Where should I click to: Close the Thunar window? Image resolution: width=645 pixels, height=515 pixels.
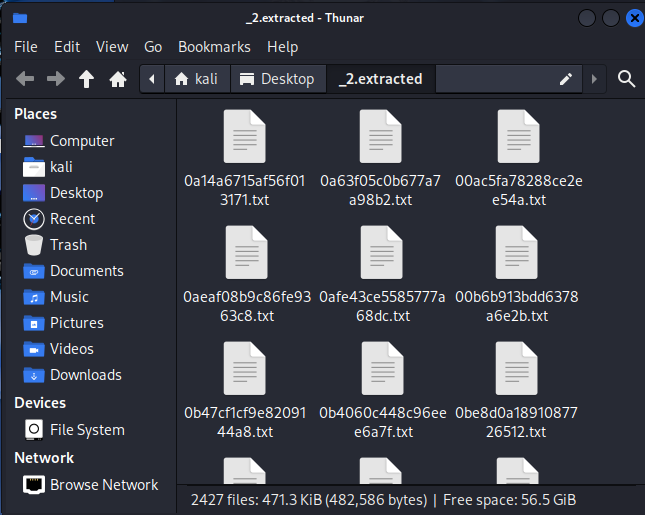[x=634, y=18]
